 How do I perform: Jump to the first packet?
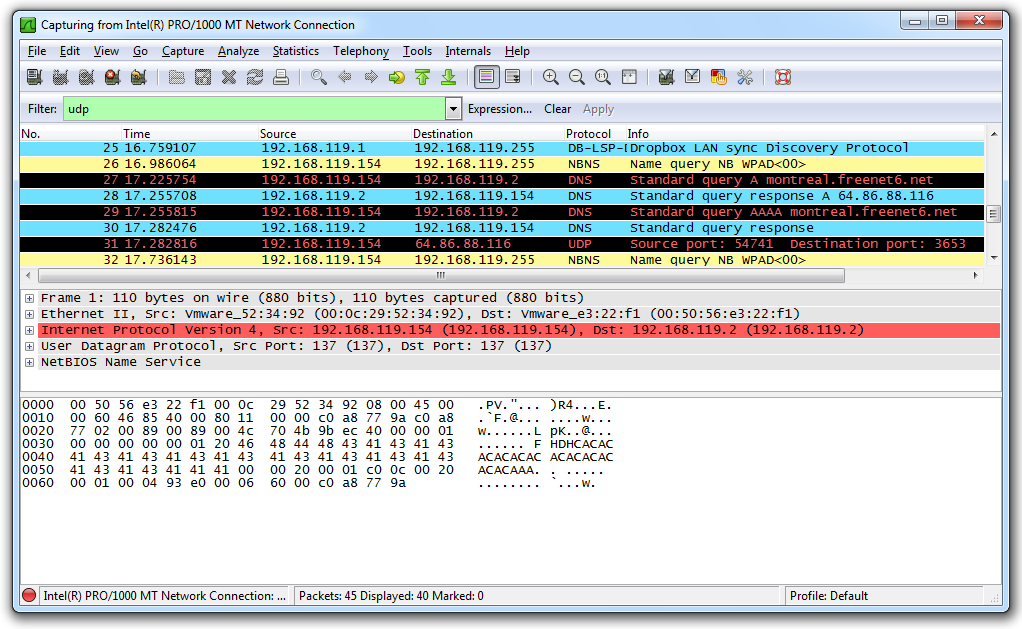coord(422,77)
